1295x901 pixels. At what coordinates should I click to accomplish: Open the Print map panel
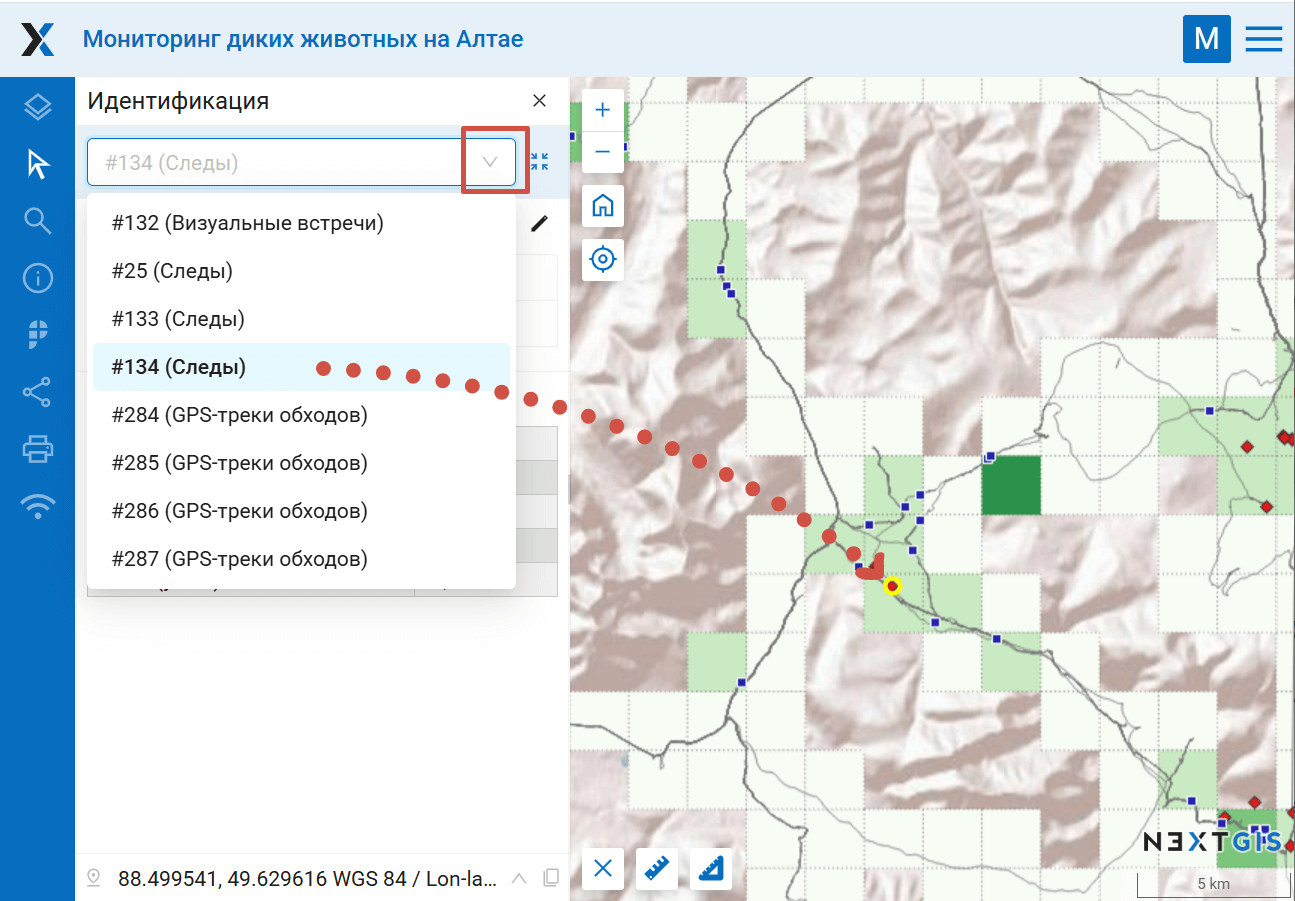coord(37,450)
